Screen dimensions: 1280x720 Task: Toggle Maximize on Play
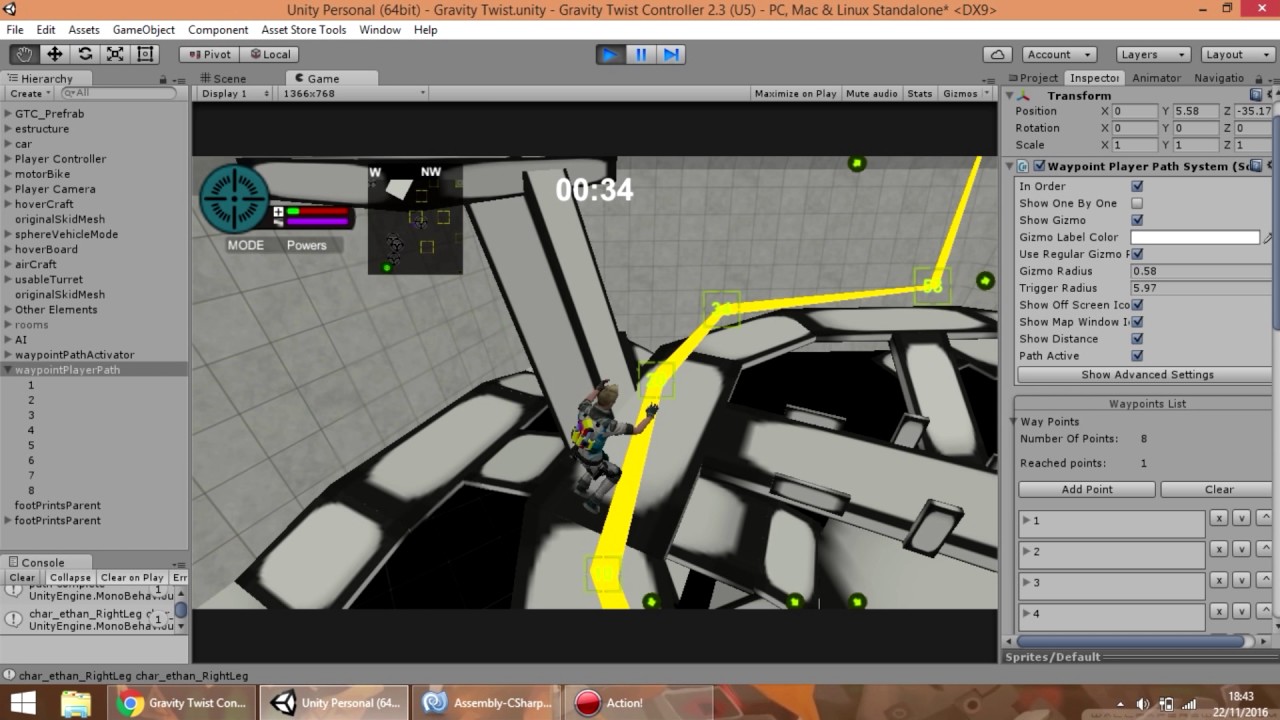(x=795, y=93)
